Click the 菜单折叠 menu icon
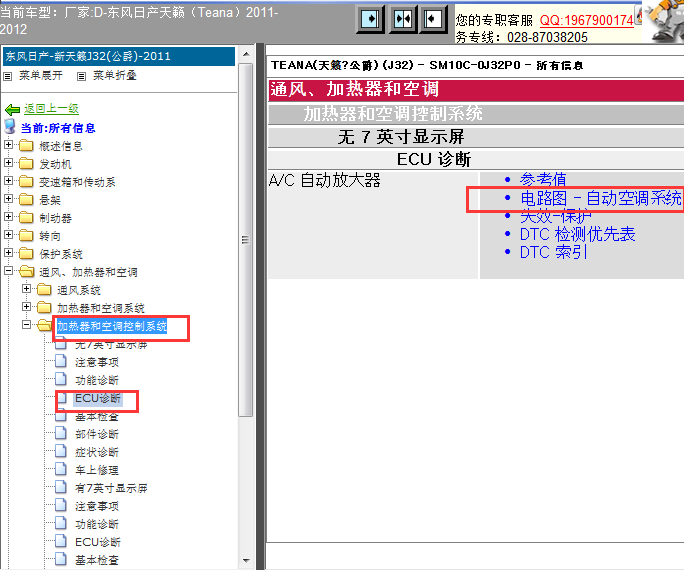This screenshot has height=570, width=684. pos(81,76)
